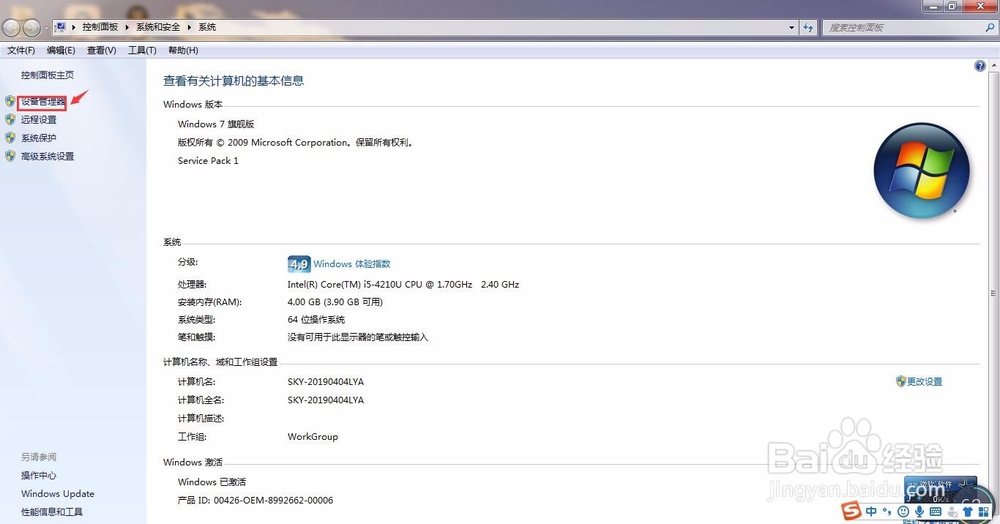Expand arrow before 控制面板 breadcrumb
The height and width of the screenshot is (524, 1000).
click(74, 27)
